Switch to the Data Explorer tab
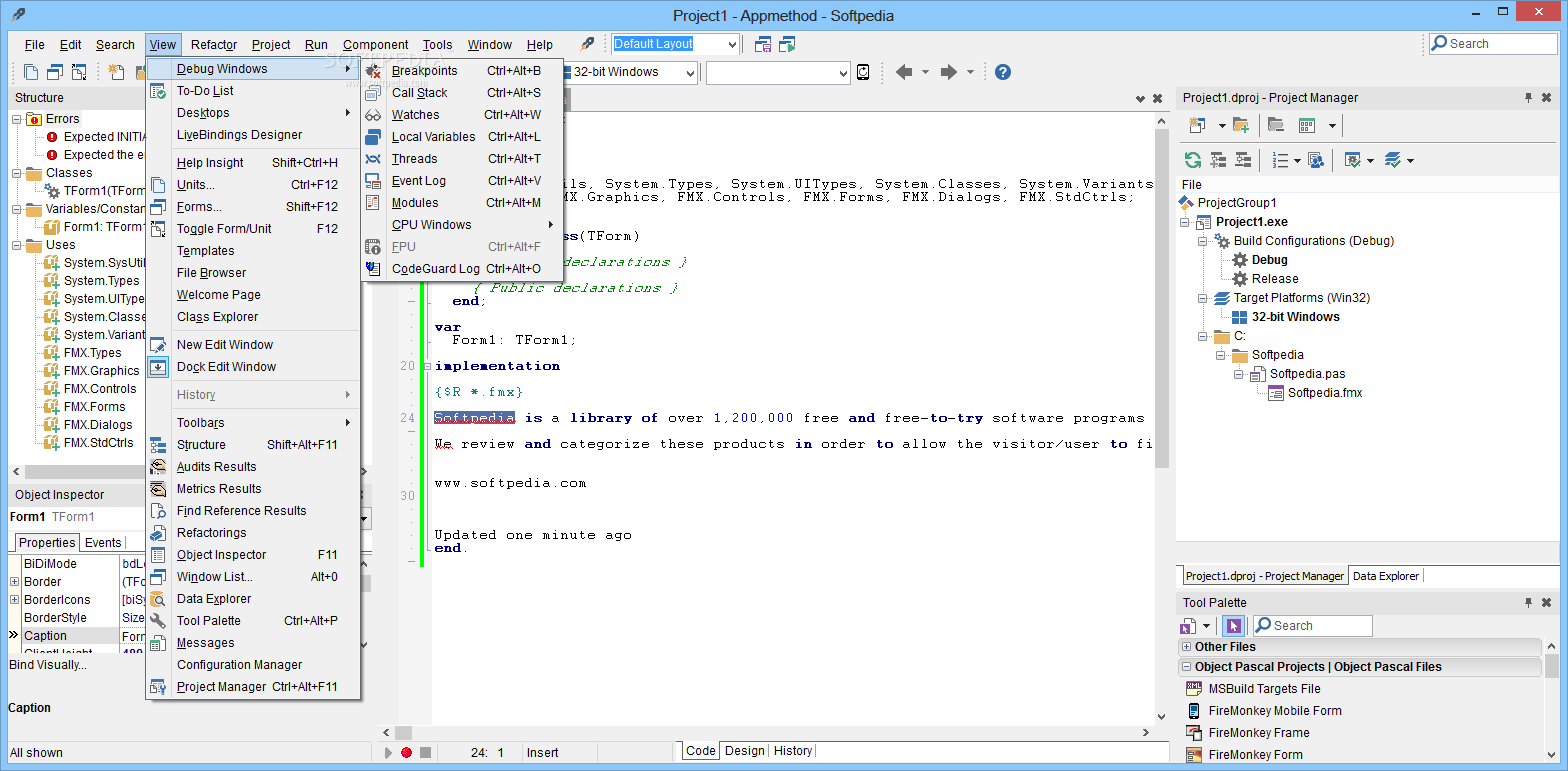This screenshot has width=1568, height=771. (x=1385, y=576)
